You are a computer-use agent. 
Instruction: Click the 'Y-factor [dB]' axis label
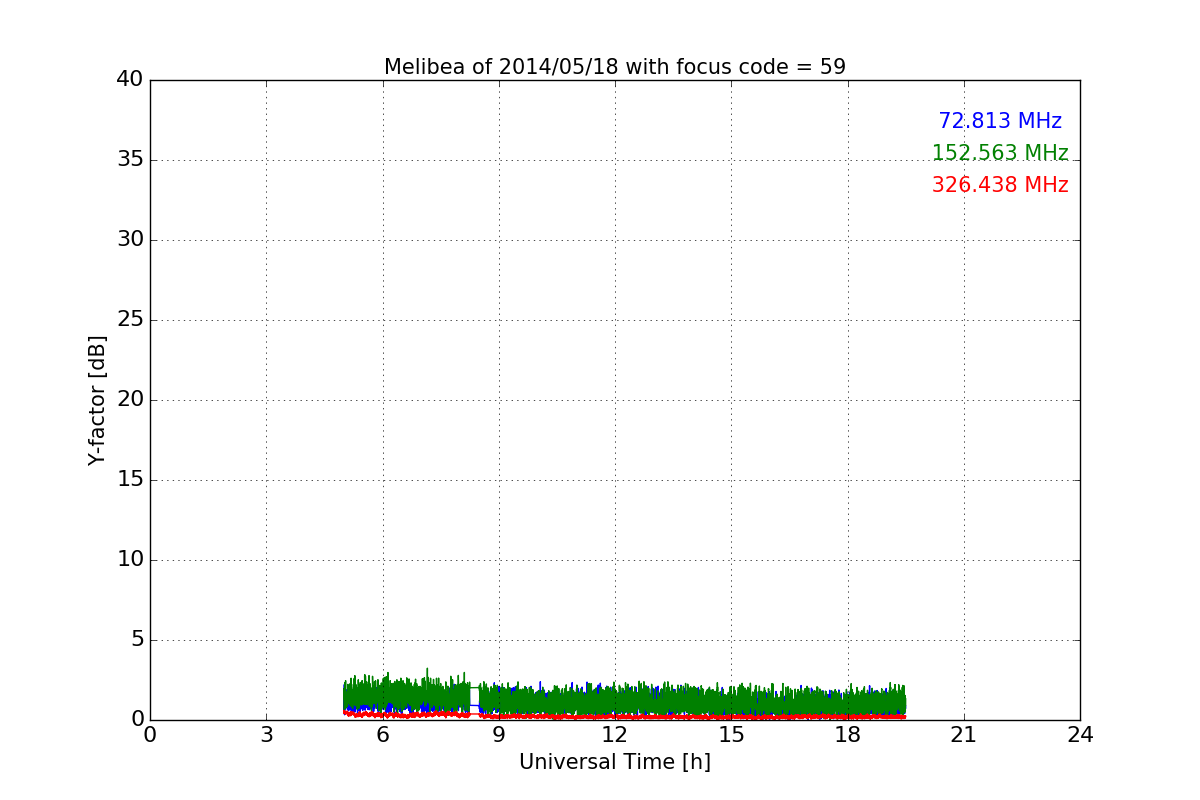coord(97,400)
